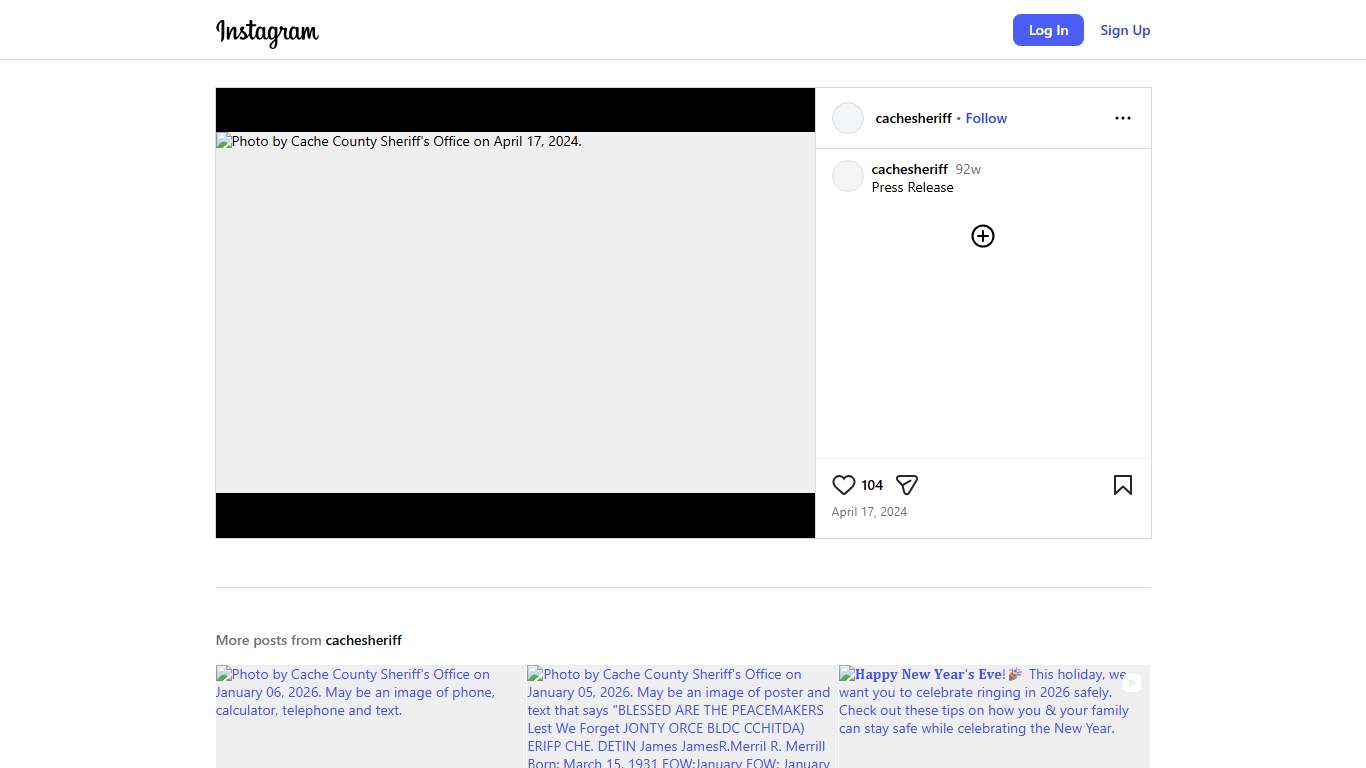Click the April 17, 2024 post date
1366x768 pixels.
[x=869, y=512]
